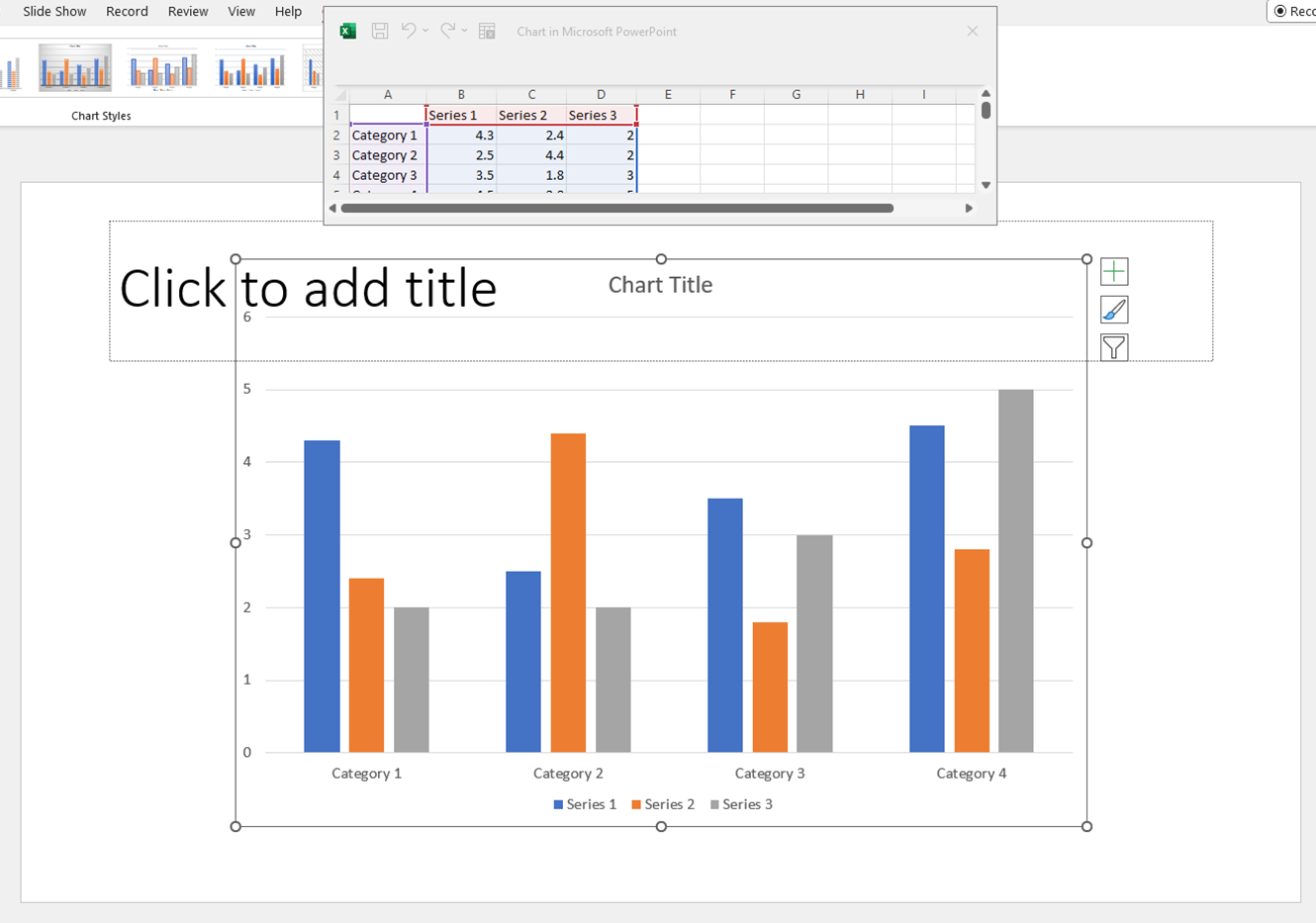Open the Chart Elements plus button
This screenshot has width=1316, height=923.
pos(1114,271)
